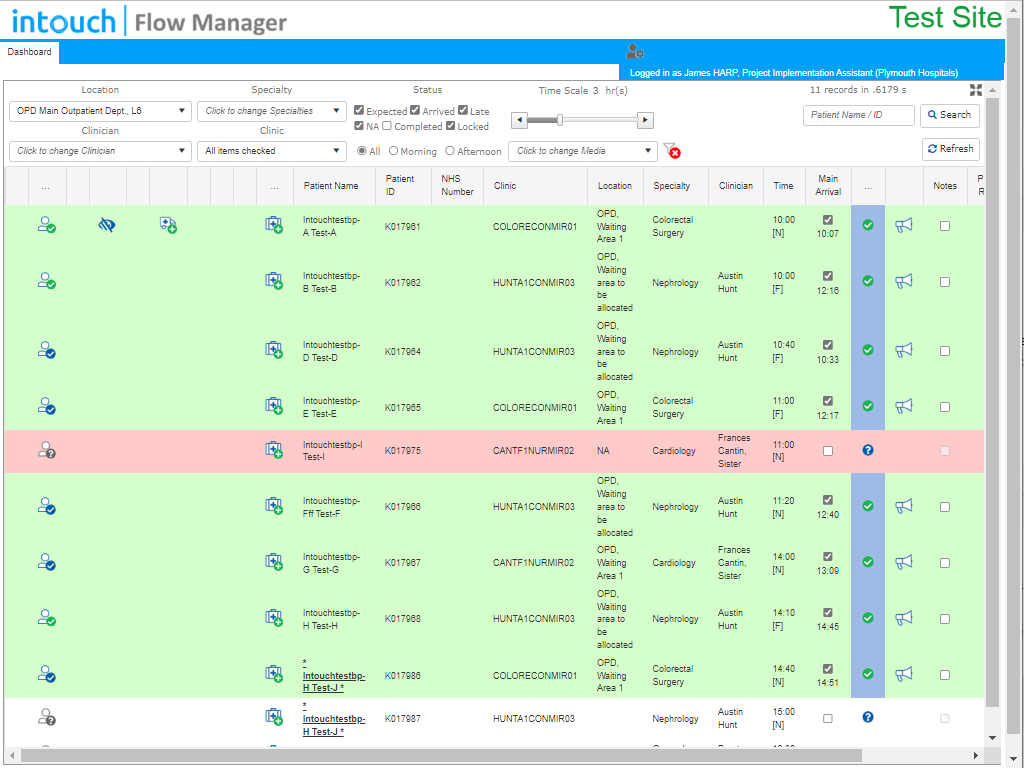Toggle the Late status checkbox
This screenshot has height=768, width=1024.
pyautogui.click(x=463, y=110)
